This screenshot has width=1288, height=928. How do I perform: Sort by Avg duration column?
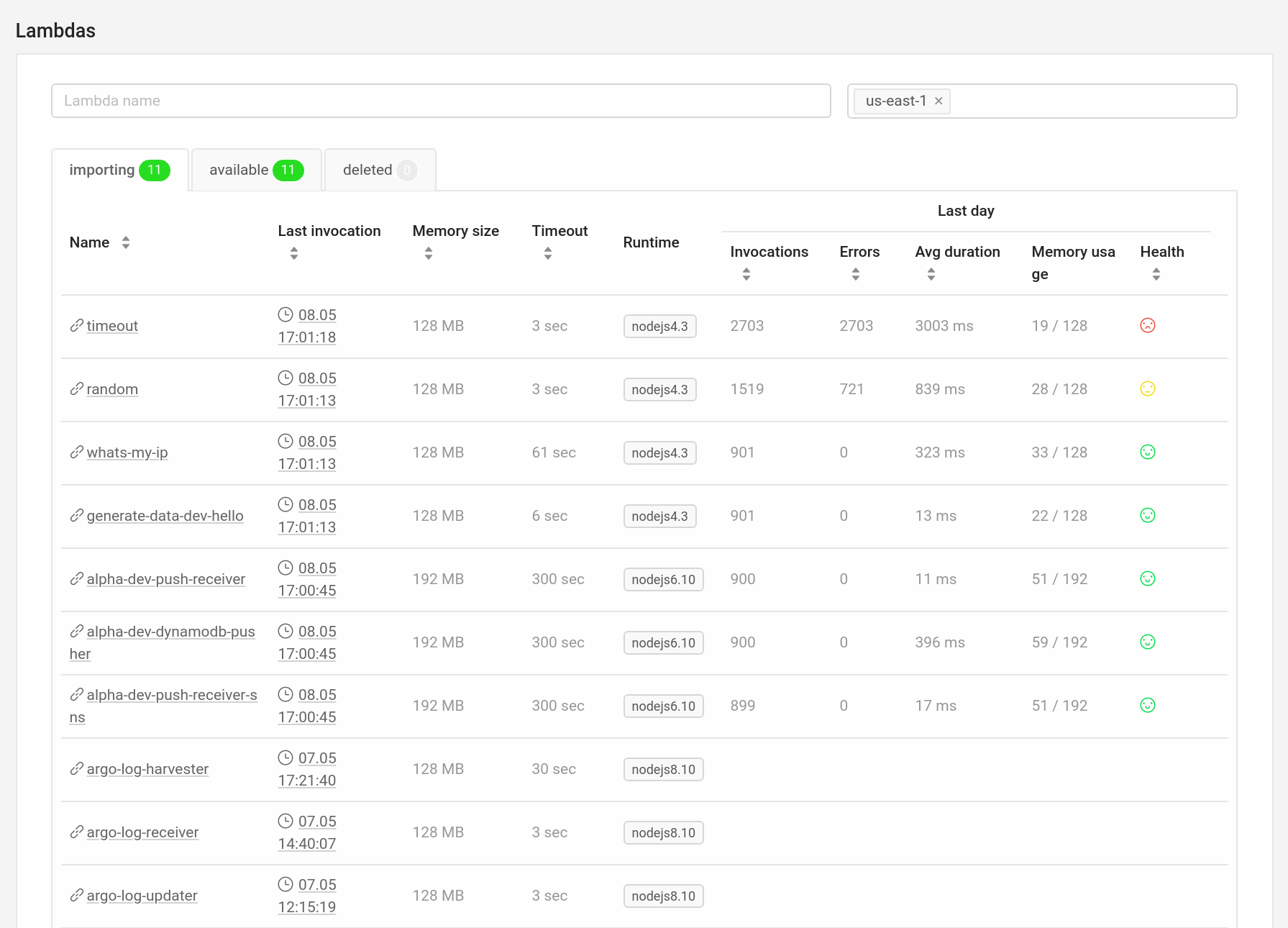pyautogui.click(x=931, y=274)
